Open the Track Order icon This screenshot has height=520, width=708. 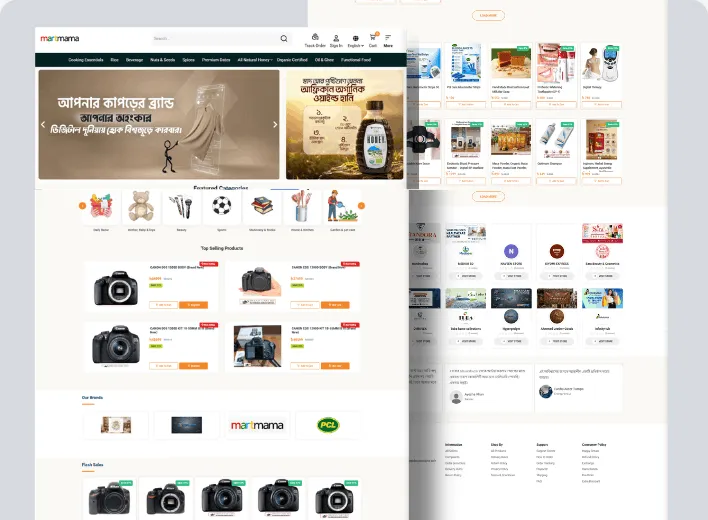click(x=315, y=37)
